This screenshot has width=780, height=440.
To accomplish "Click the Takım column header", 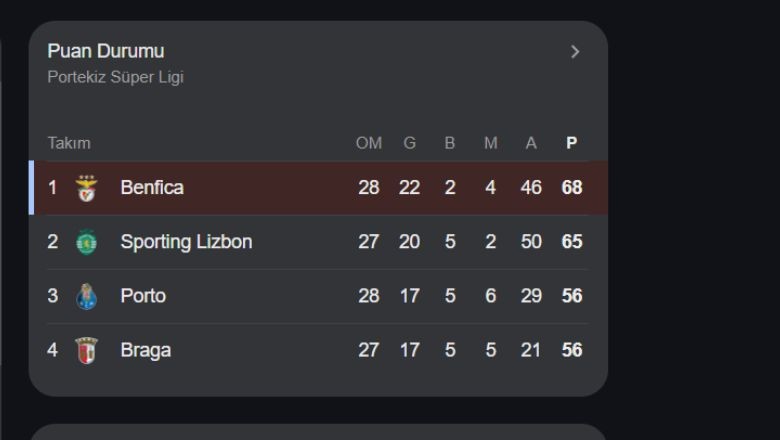I will [69, 143].
